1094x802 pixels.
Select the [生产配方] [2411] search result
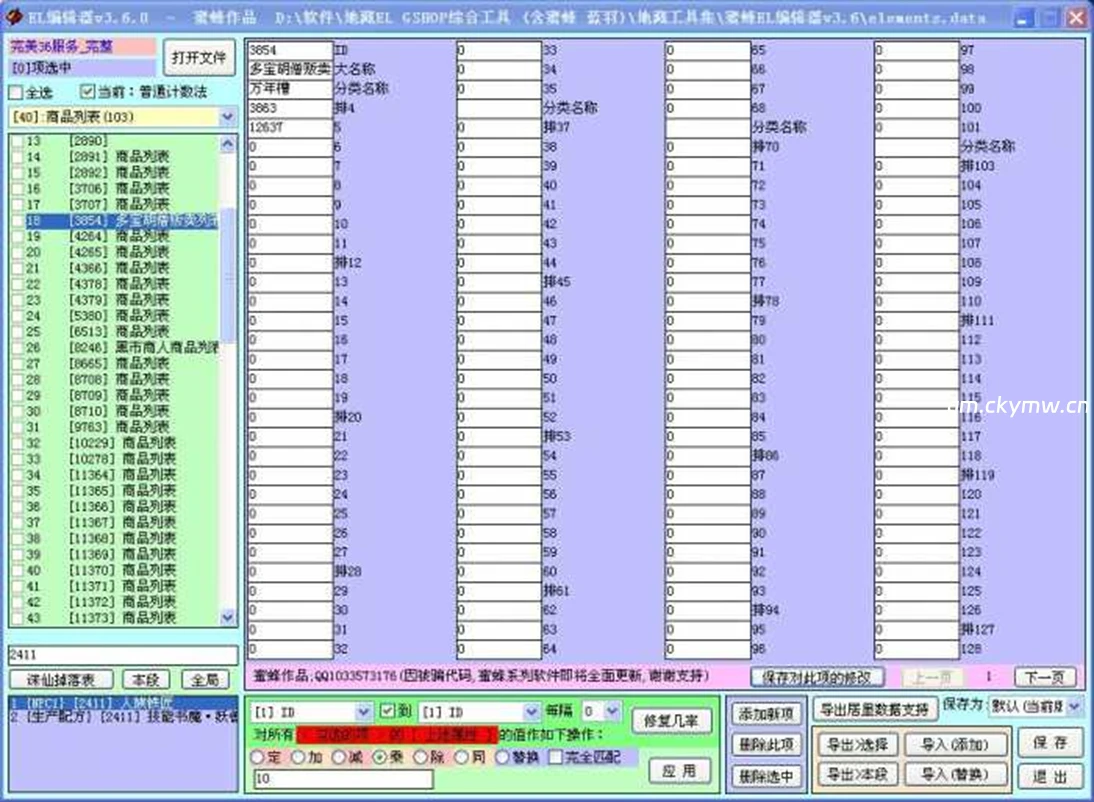[123, 718]
